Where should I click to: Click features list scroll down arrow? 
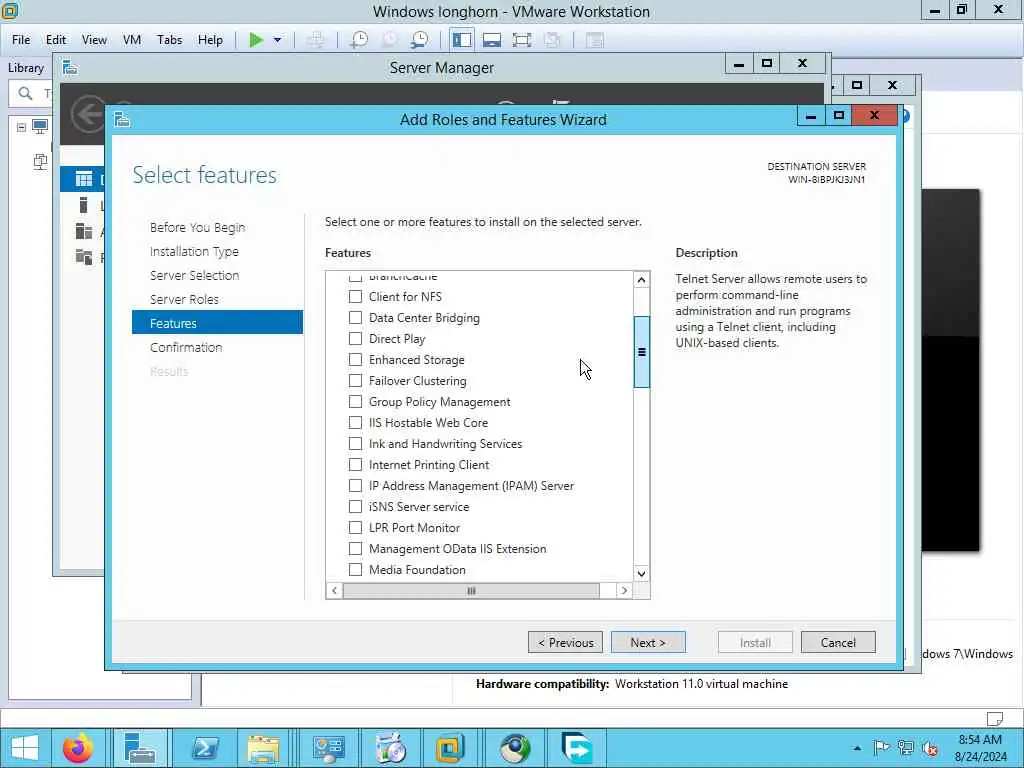[x=641, y=573]
